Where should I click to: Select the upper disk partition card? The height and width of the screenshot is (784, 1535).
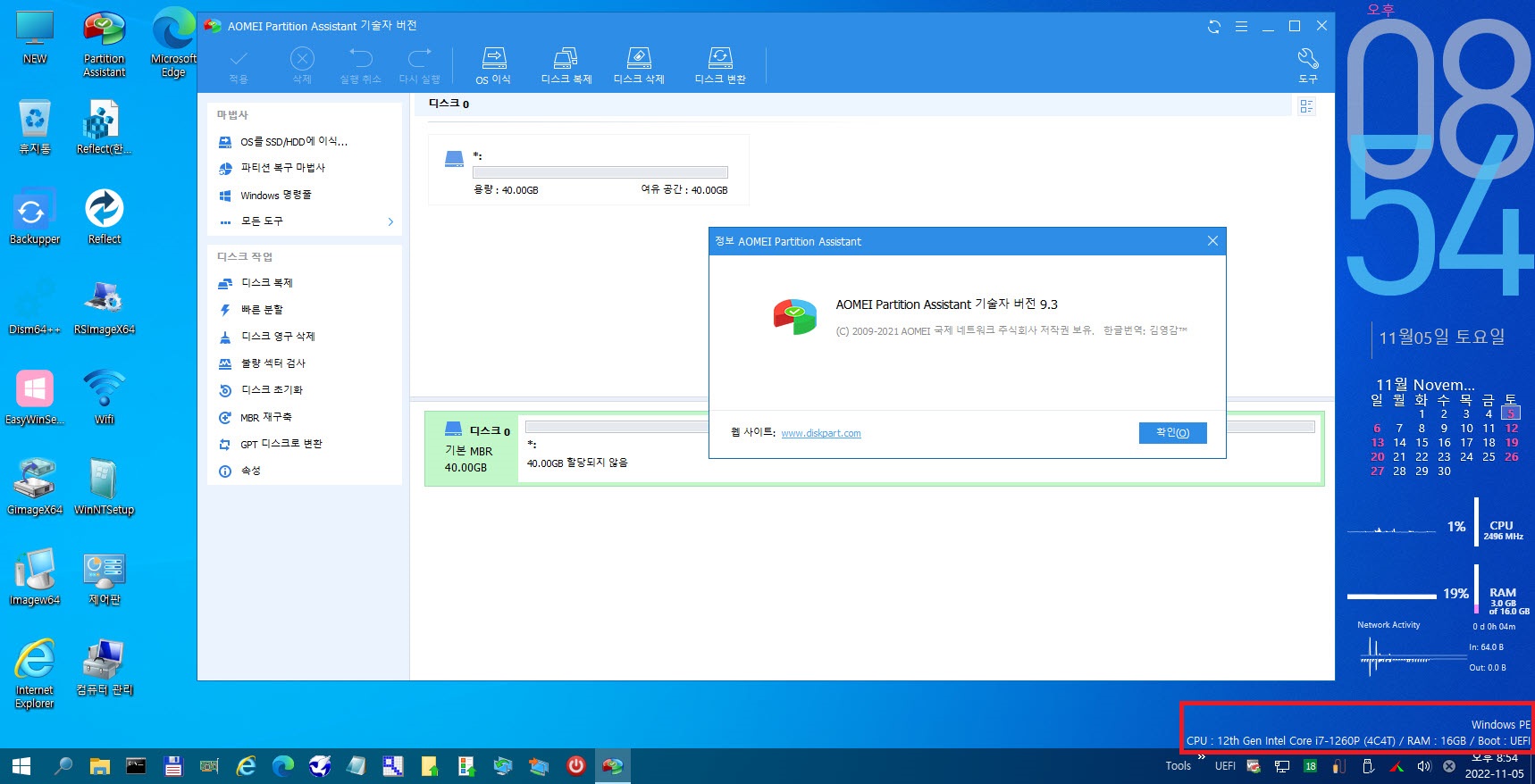(588, 170)
